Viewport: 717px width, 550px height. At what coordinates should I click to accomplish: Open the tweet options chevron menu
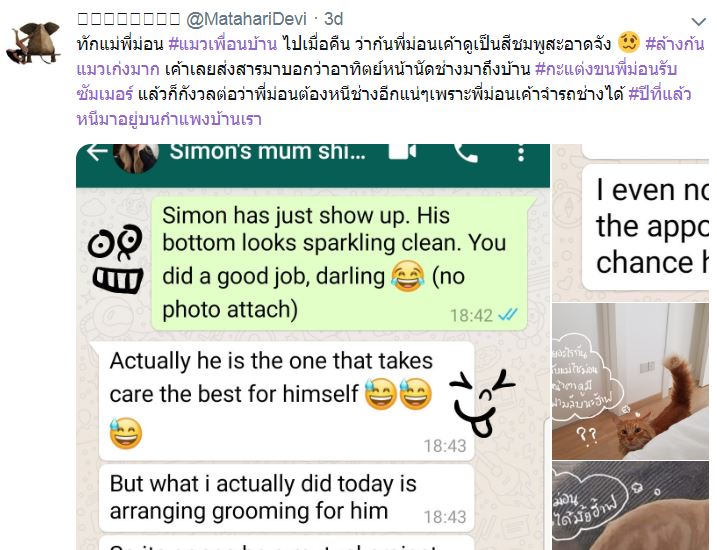[x=698, y=21]
